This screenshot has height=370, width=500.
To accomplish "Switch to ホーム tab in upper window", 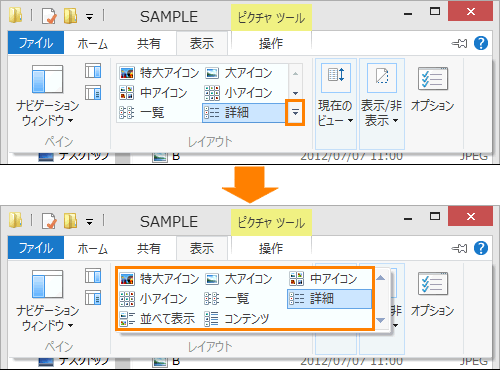I will (93, 43).
